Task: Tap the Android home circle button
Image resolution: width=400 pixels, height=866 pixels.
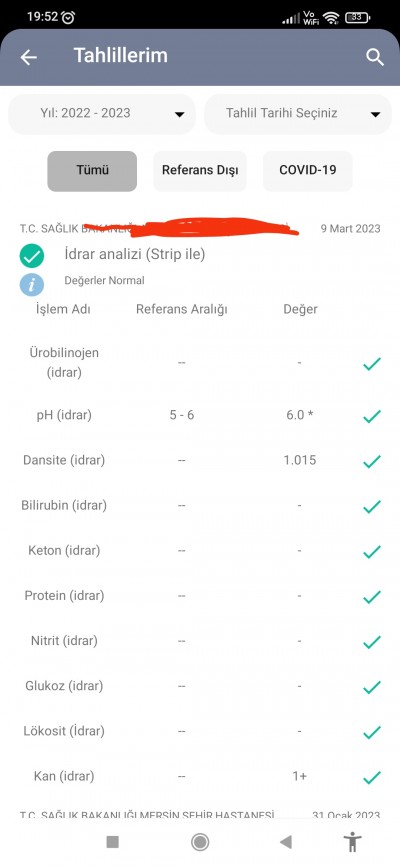Action: coord(199,842)
